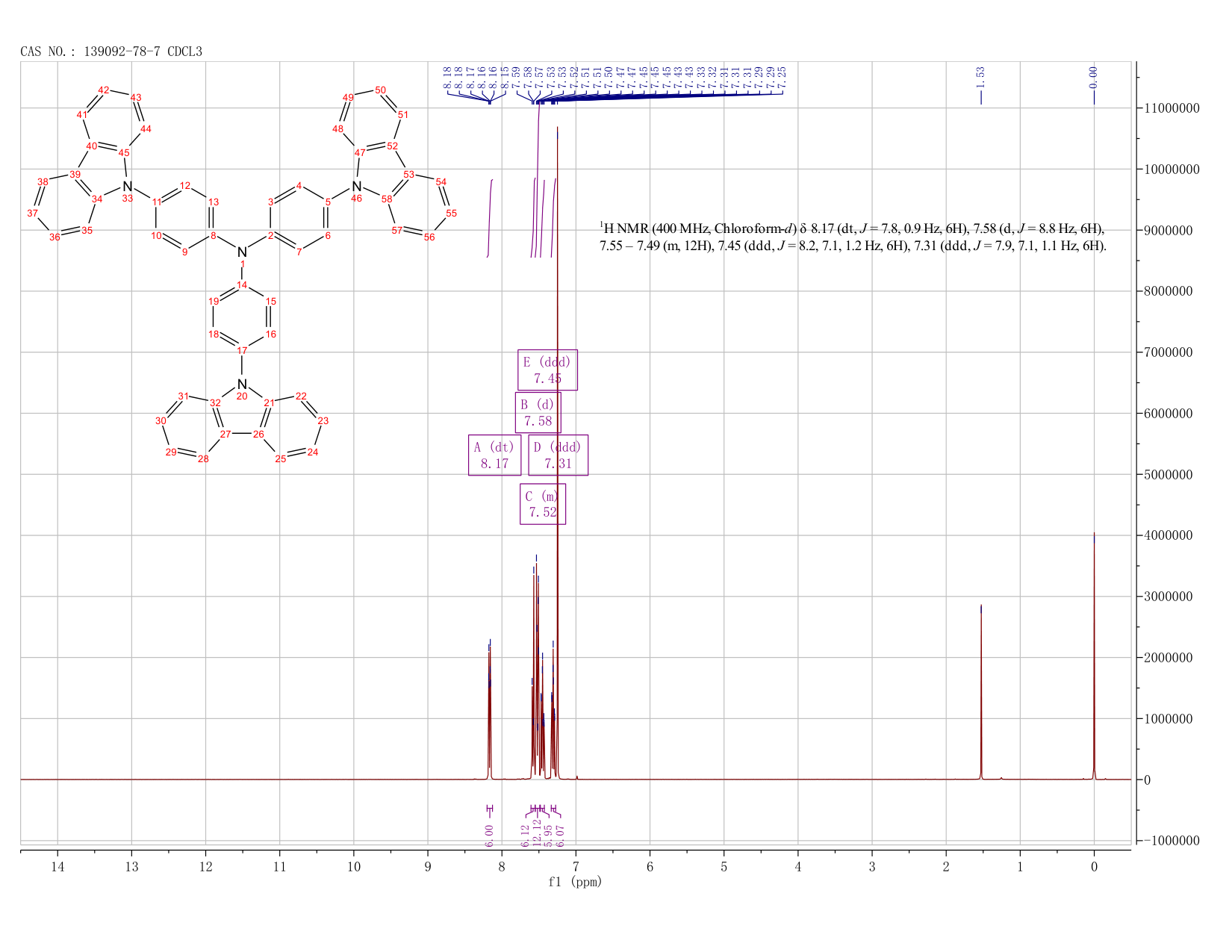The image size is (1232, 952).
Task: Click nitrogen atom N labeled 46 in structure
Action: [357, 186]
